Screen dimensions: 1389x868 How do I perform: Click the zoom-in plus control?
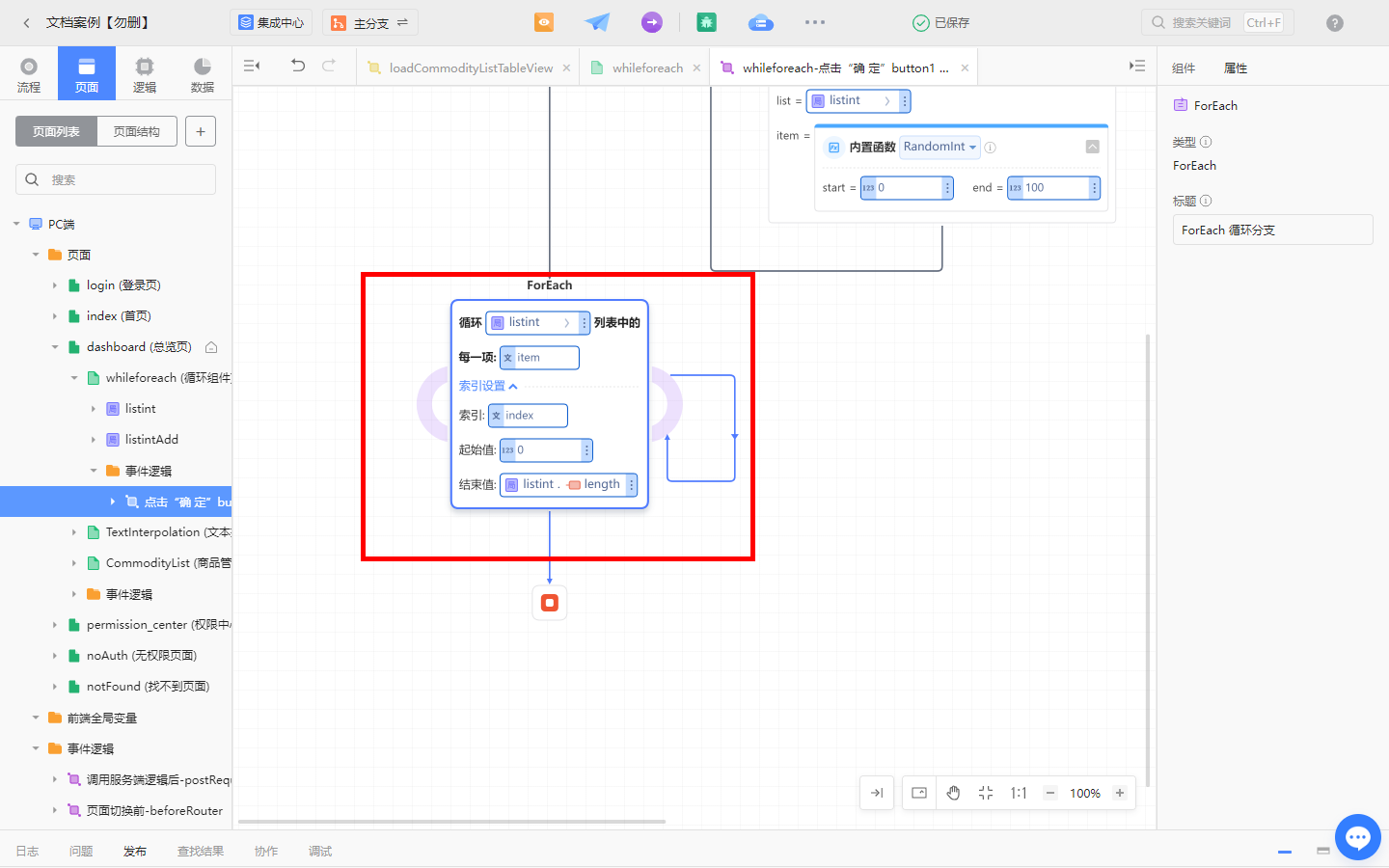point(1120,793)
